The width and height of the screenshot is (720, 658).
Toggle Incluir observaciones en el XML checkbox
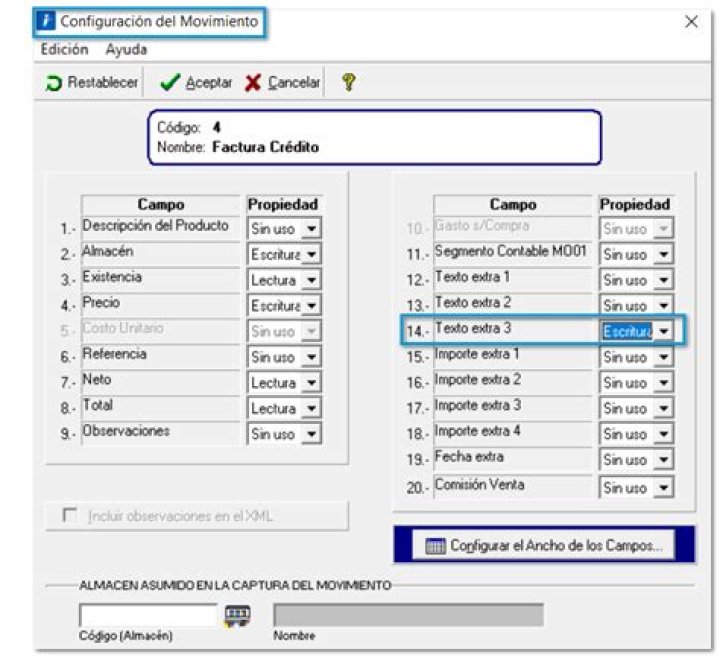click(69, 516)
